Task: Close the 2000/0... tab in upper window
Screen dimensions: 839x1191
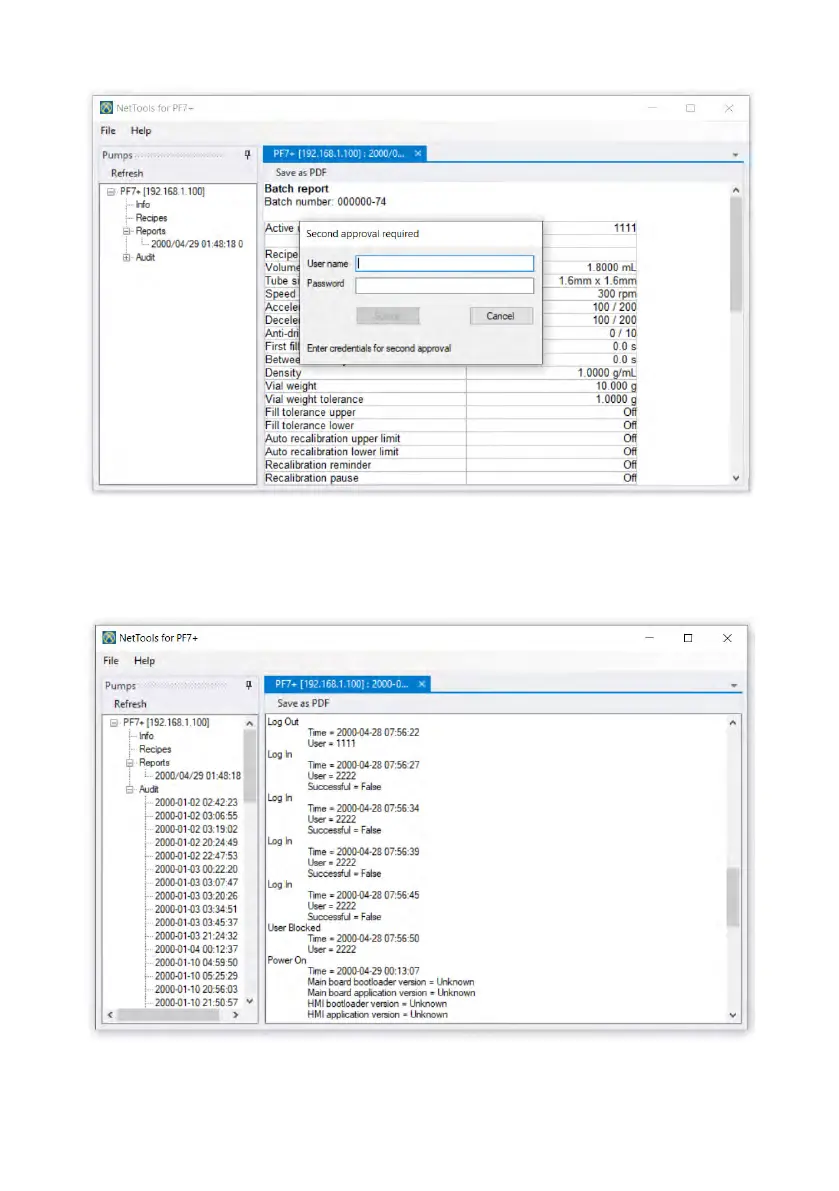Action: tap(418, 153)
